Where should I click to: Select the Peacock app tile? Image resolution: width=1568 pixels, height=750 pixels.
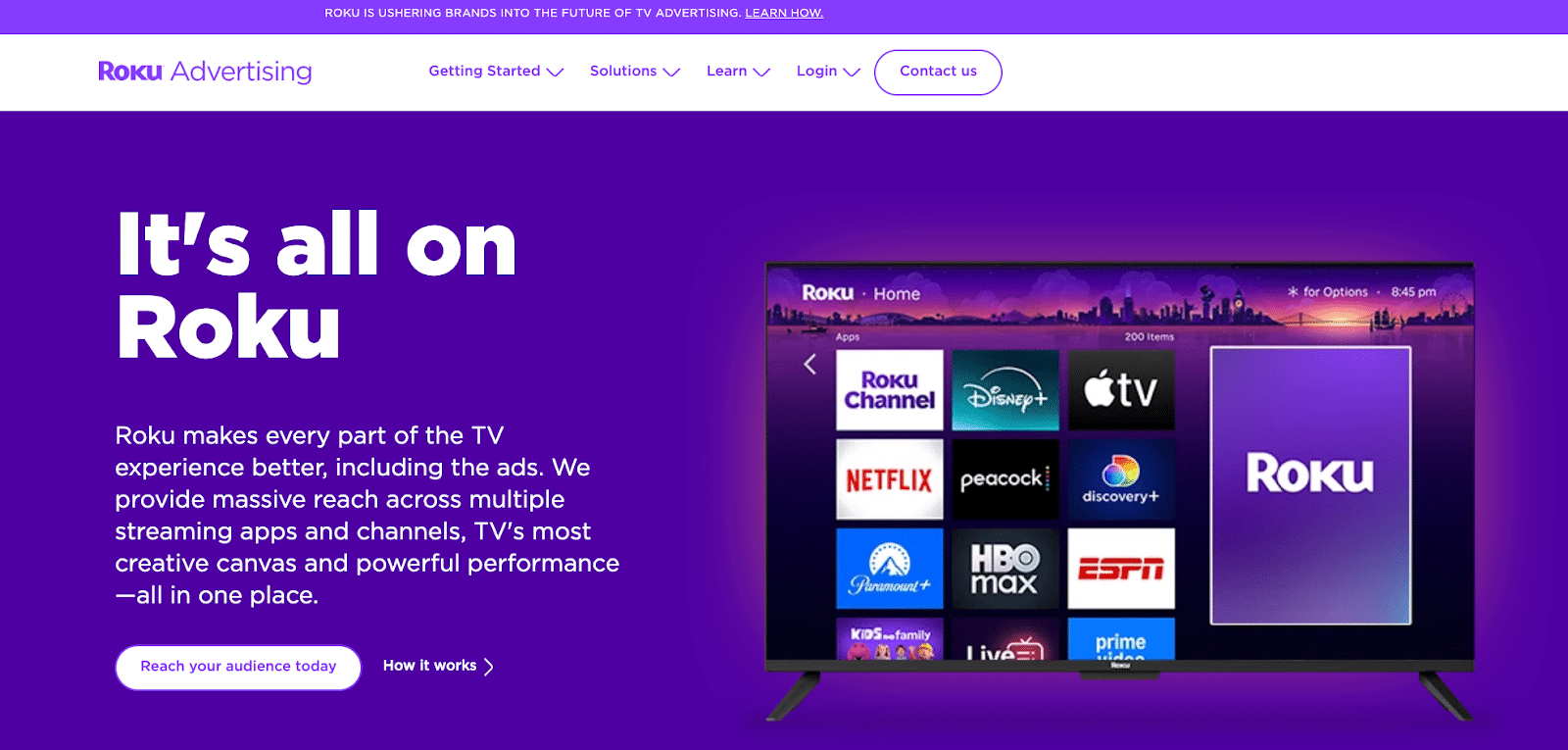coord(1005,479)
